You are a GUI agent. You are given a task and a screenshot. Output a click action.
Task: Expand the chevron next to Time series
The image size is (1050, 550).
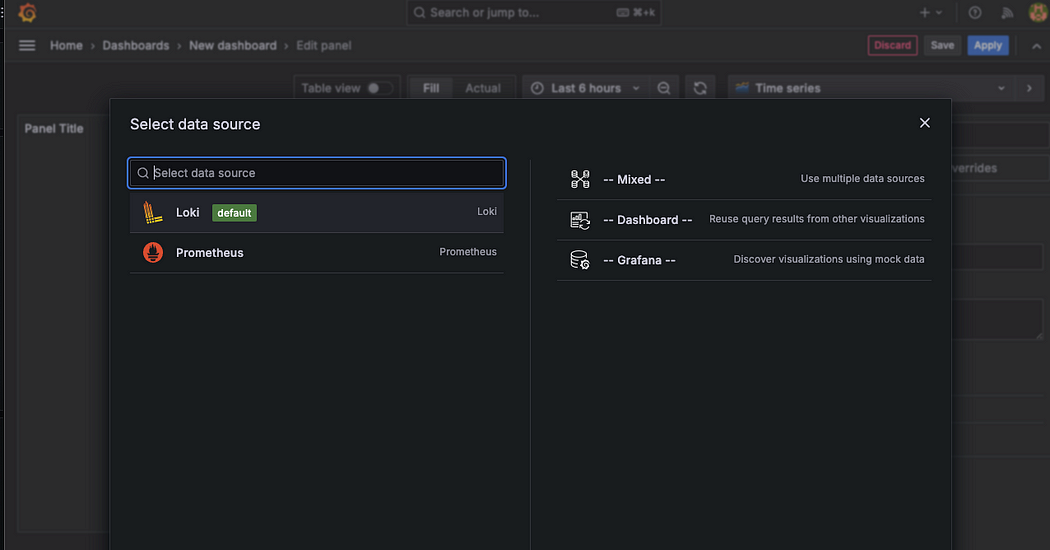click(1029, 88)
